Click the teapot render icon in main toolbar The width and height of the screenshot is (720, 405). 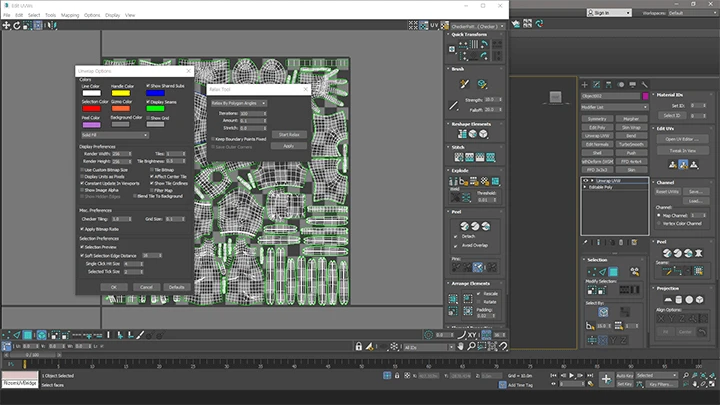(516, 24)
